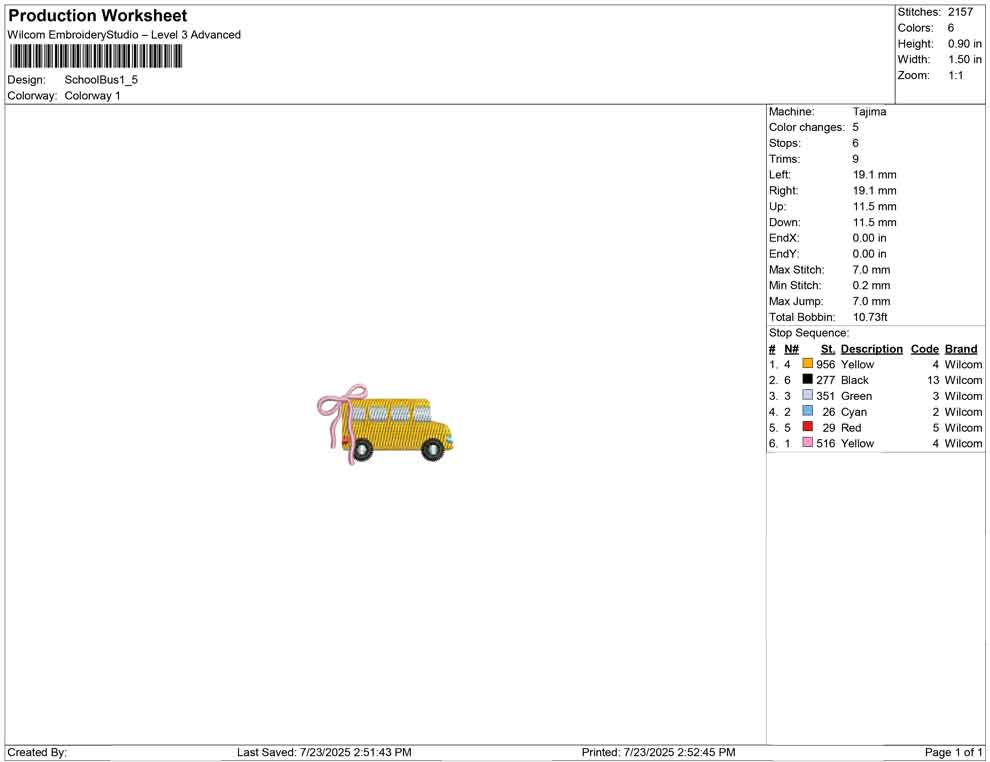Click the 'Max Jump:' label
Viewport: 990px width, 762px height.
(x=796, y=301)
